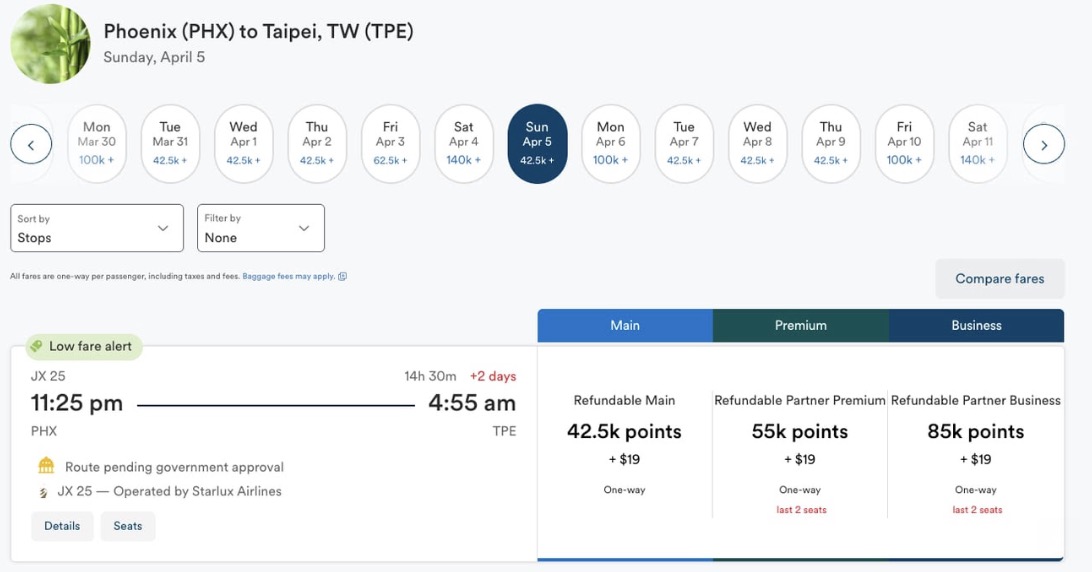This screenshot has width=1092, height=572.
Task: Open baggage fees external link icon
Action: pos(343,276)
